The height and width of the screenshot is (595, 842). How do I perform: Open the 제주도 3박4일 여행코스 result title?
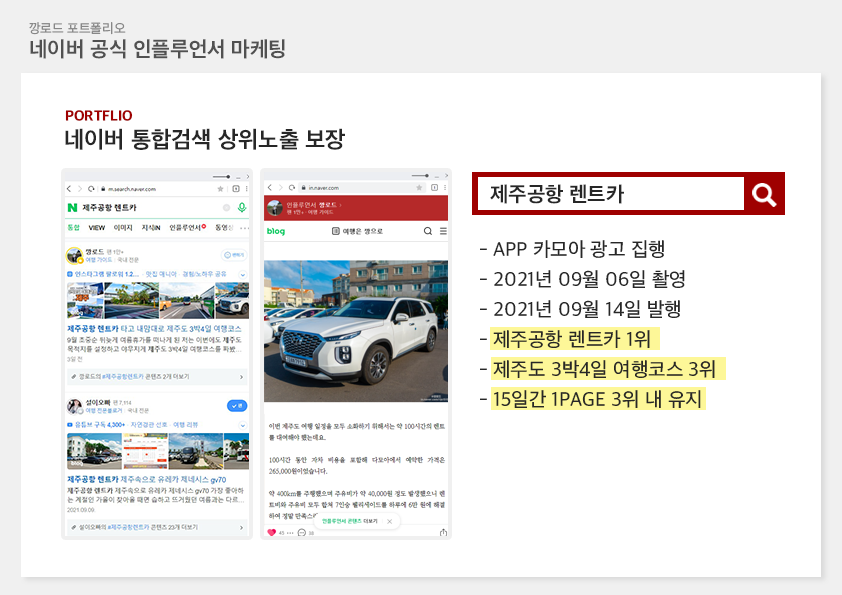coord(157,328)
